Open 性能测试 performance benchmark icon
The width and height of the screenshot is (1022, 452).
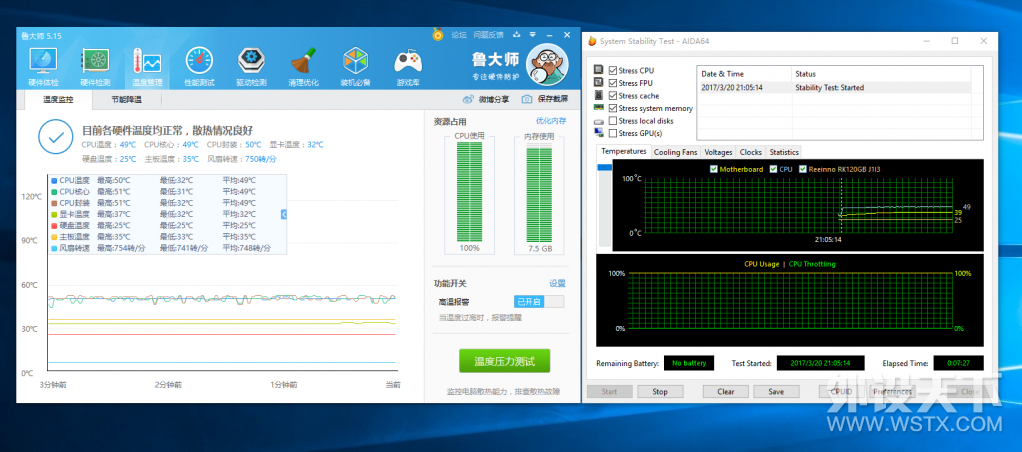(199, 67)
